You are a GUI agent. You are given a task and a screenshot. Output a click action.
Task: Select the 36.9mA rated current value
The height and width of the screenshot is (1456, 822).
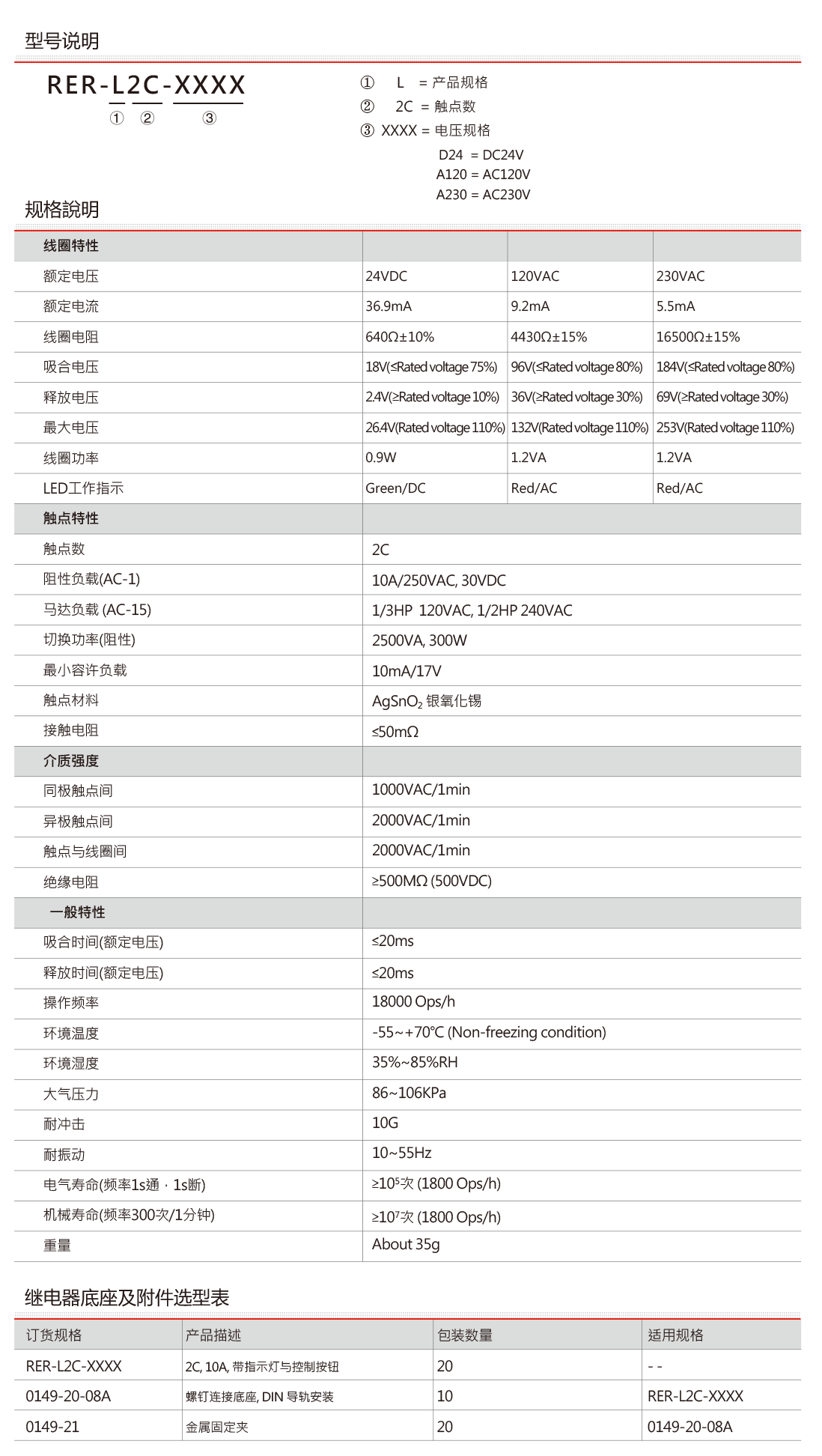(389, 306)
